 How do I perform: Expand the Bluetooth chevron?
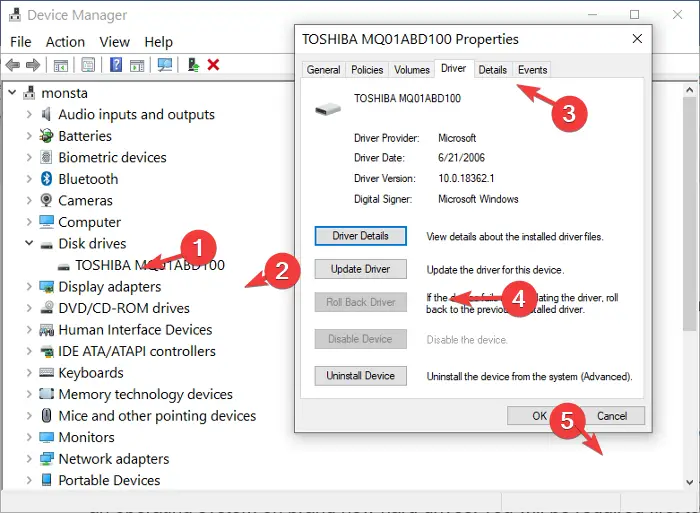[29, 179]
